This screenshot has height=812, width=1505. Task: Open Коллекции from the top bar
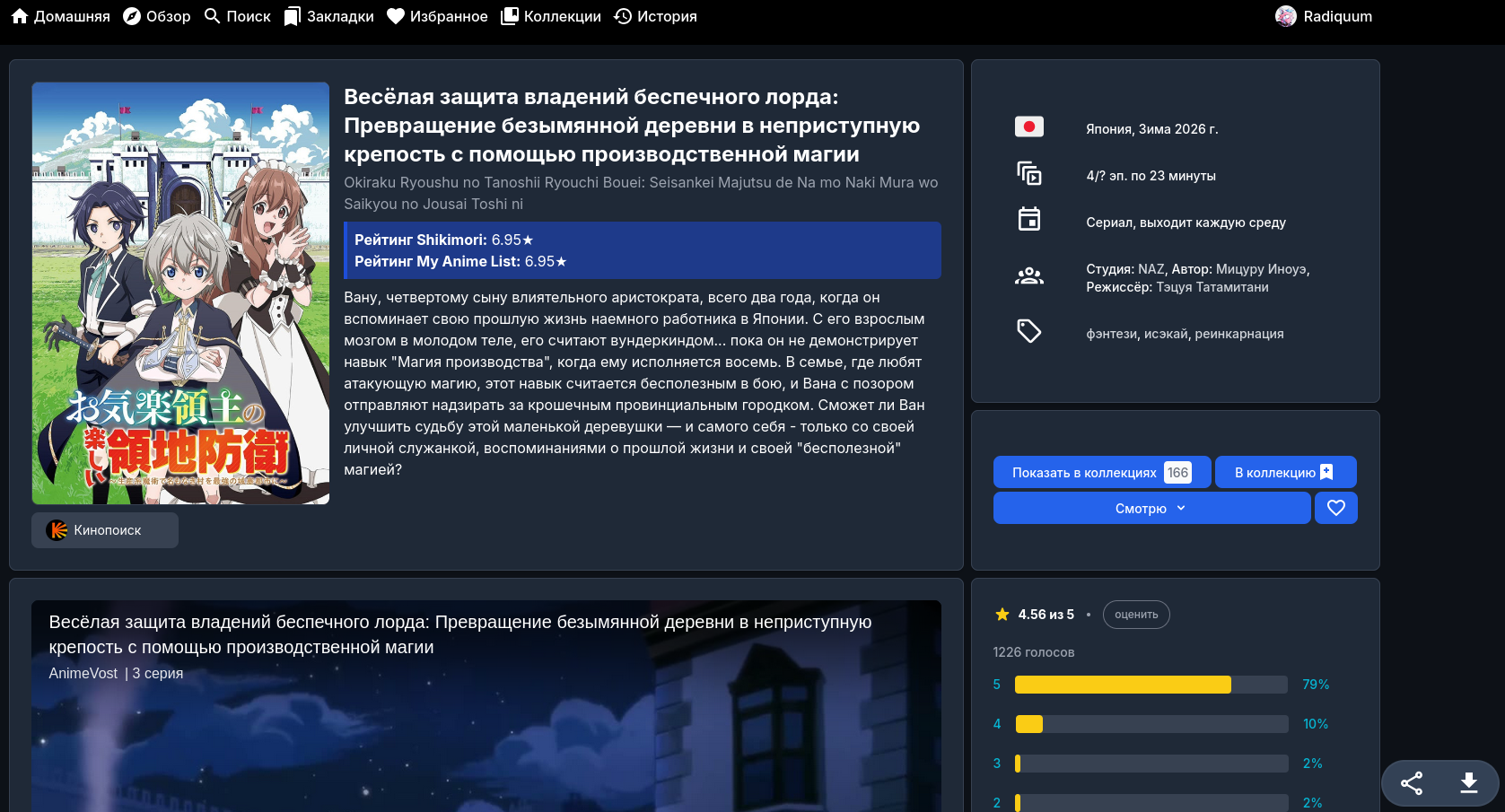pyautogui.click(x=551, y=16)
